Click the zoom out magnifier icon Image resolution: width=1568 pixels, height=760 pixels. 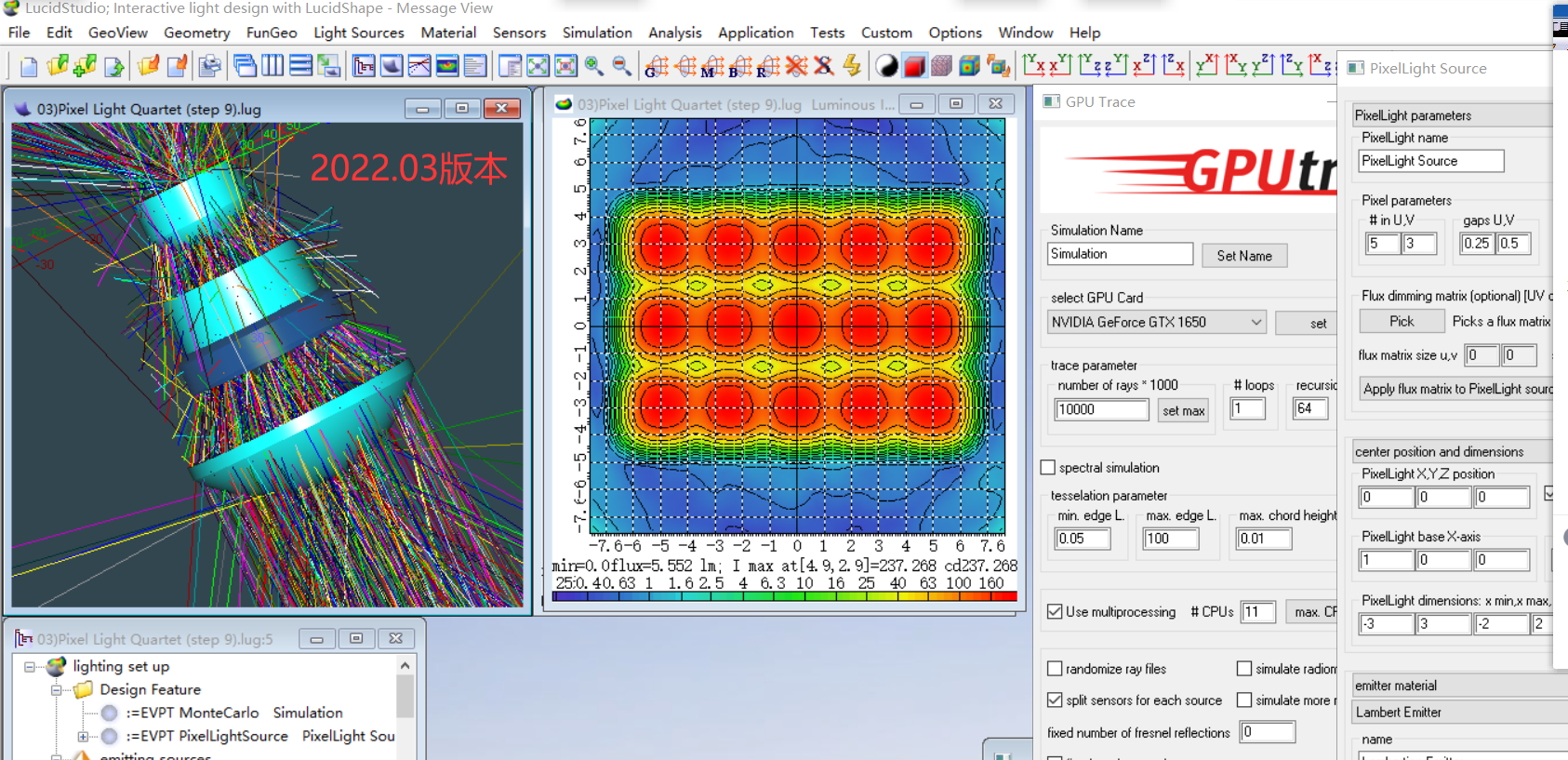(621, 66)
